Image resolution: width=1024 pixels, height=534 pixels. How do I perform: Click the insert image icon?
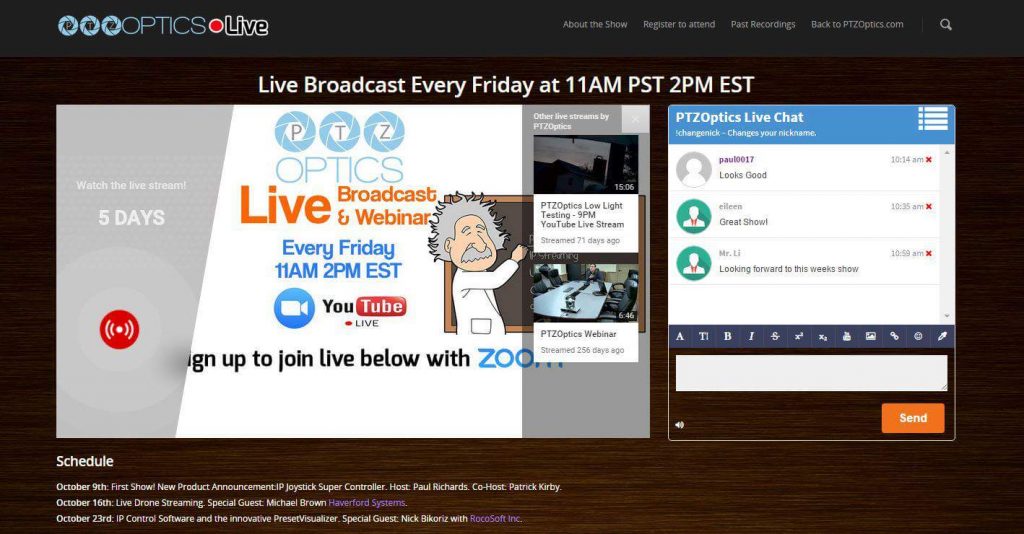(x=871, y=336)
